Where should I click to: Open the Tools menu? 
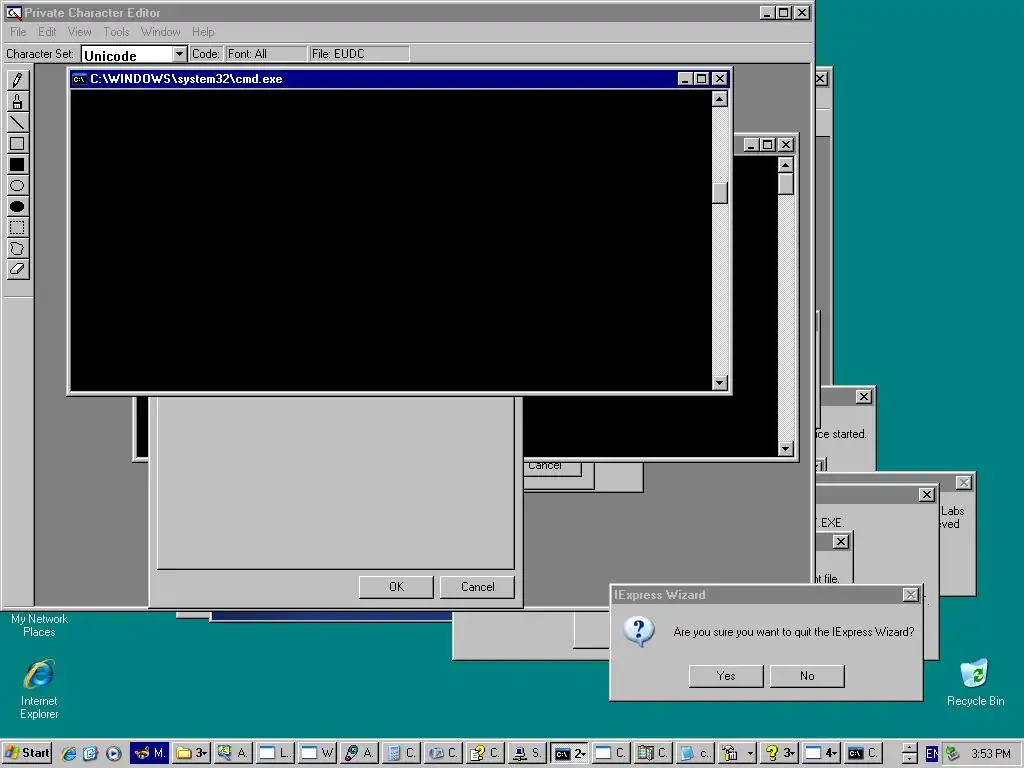pyautogui.click(x=116, y=32)
